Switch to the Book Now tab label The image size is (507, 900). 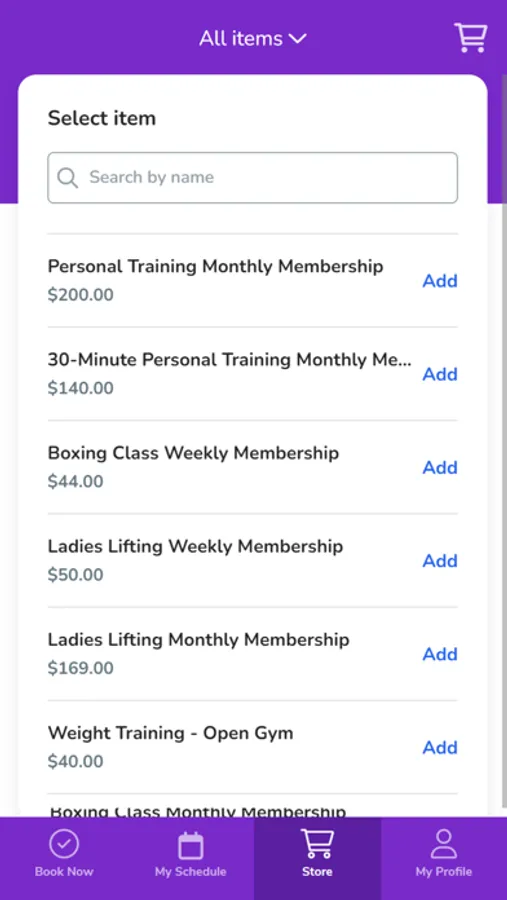[64, 872]
